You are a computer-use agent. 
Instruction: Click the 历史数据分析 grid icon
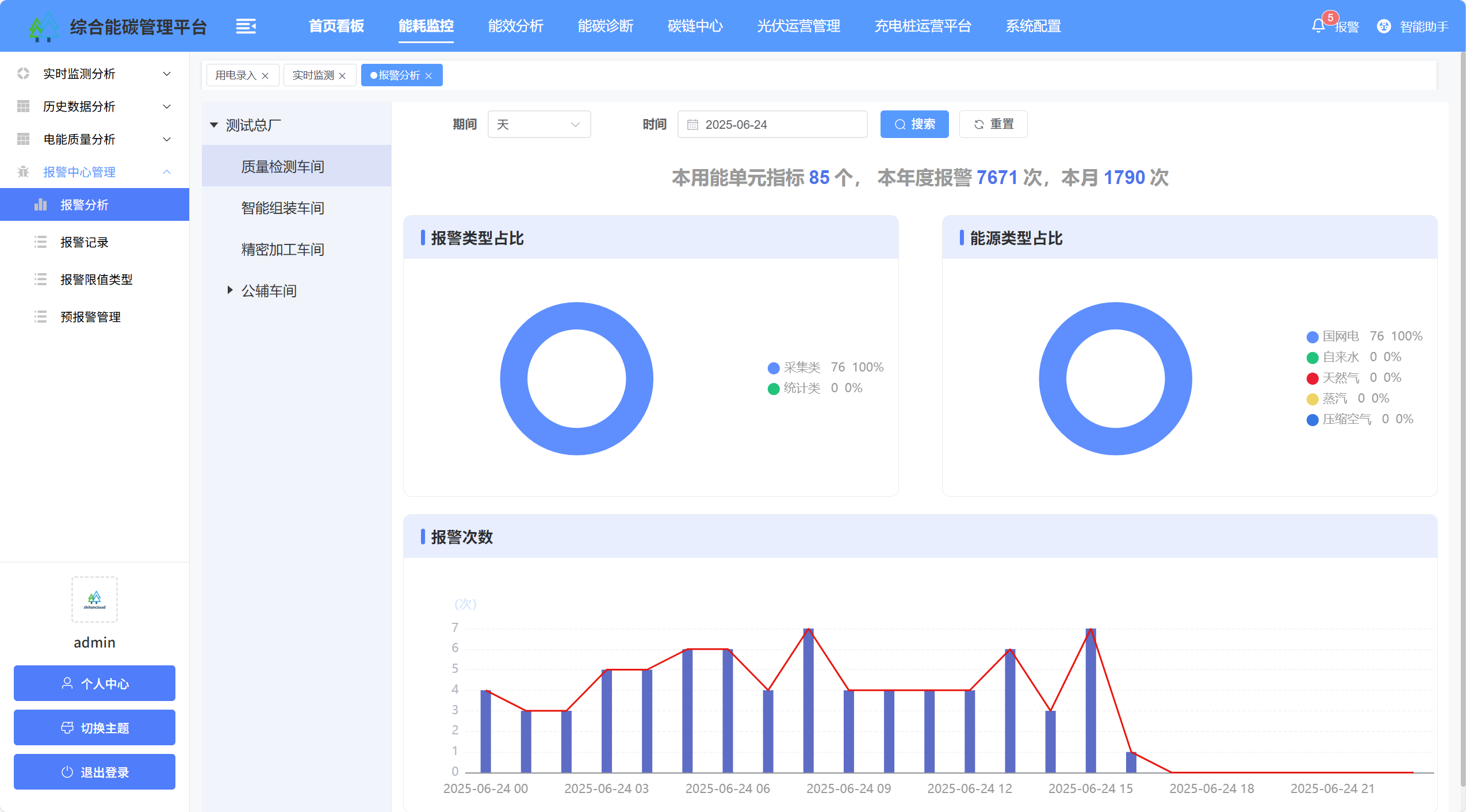click(x=23, y=106)
